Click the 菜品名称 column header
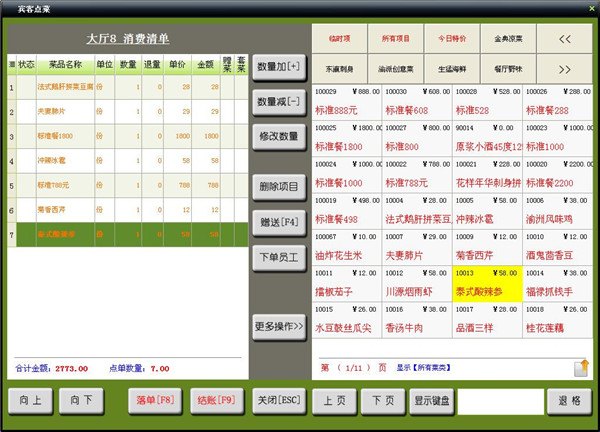The height and width of the screenshot is (432, 600). (65, 65)
